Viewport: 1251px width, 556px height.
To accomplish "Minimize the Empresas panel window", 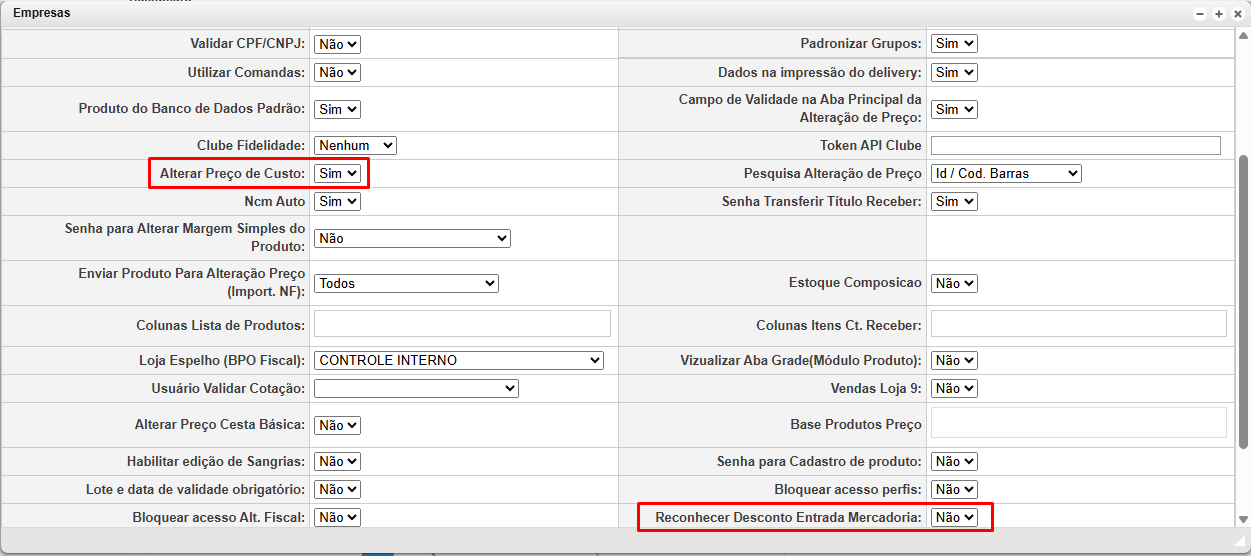I will click(1200, 14).
